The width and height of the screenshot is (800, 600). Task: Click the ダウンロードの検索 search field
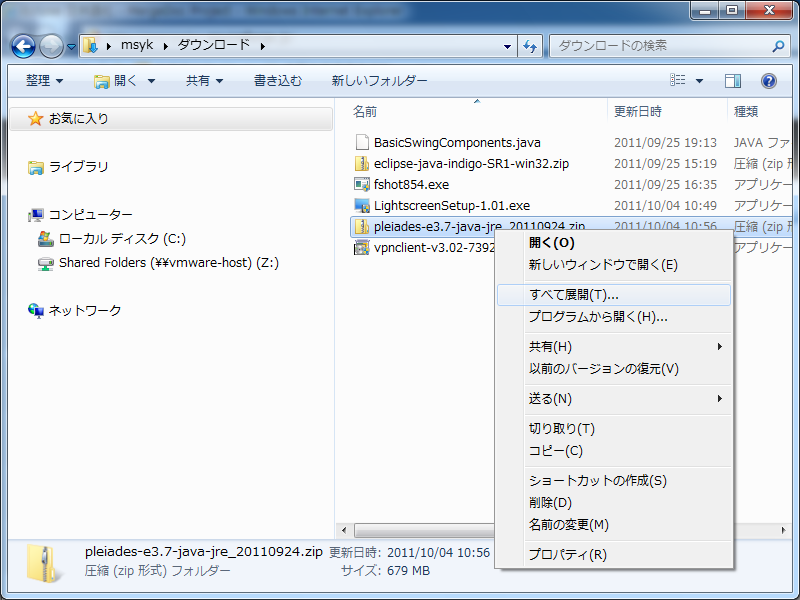click(x=660, y=46)
